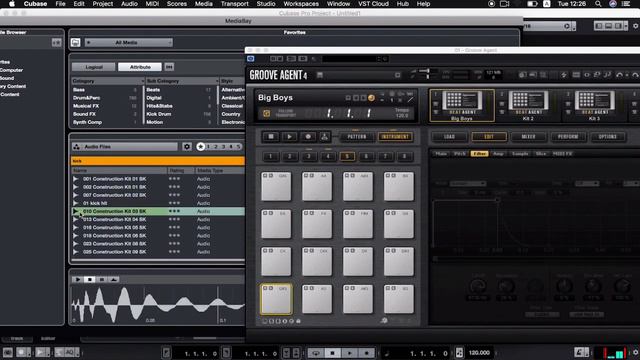The image size is (640, 360).
Task: Open the VST Cloud menu
Action: click(373, 4)
